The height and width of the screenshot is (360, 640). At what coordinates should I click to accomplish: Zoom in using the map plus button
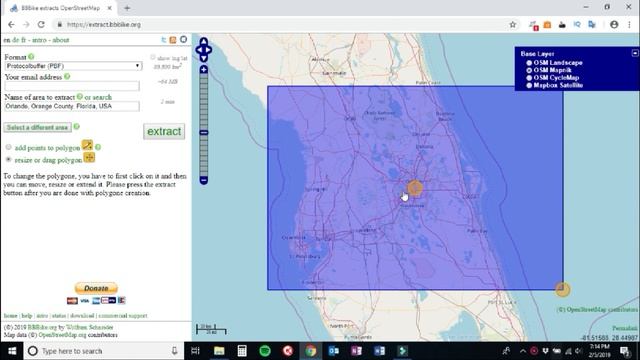click(204, 70)
